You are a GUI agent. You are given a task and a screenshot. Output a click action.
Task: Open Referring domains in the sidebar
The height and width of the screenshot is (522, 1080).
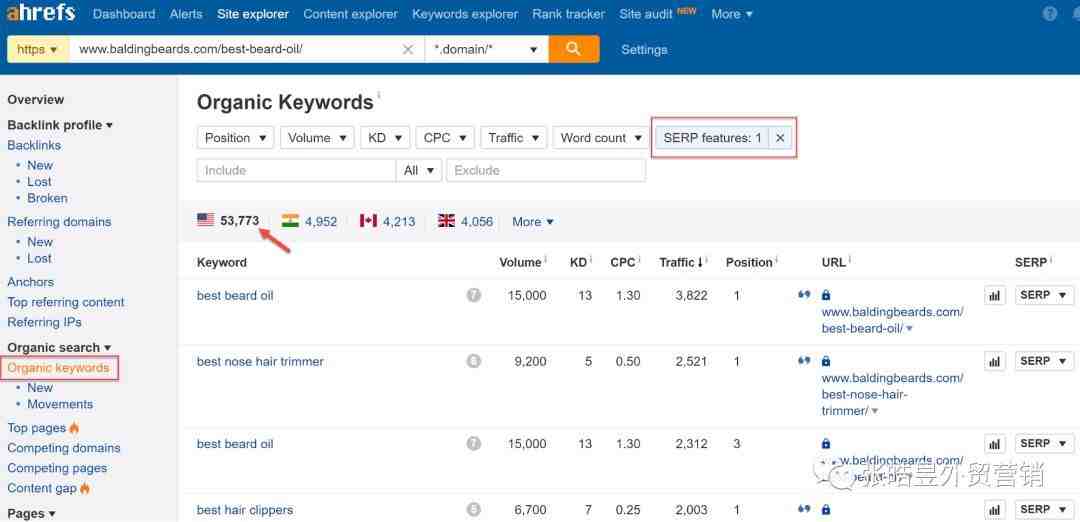pyautogui.click(x=59, y=222)
